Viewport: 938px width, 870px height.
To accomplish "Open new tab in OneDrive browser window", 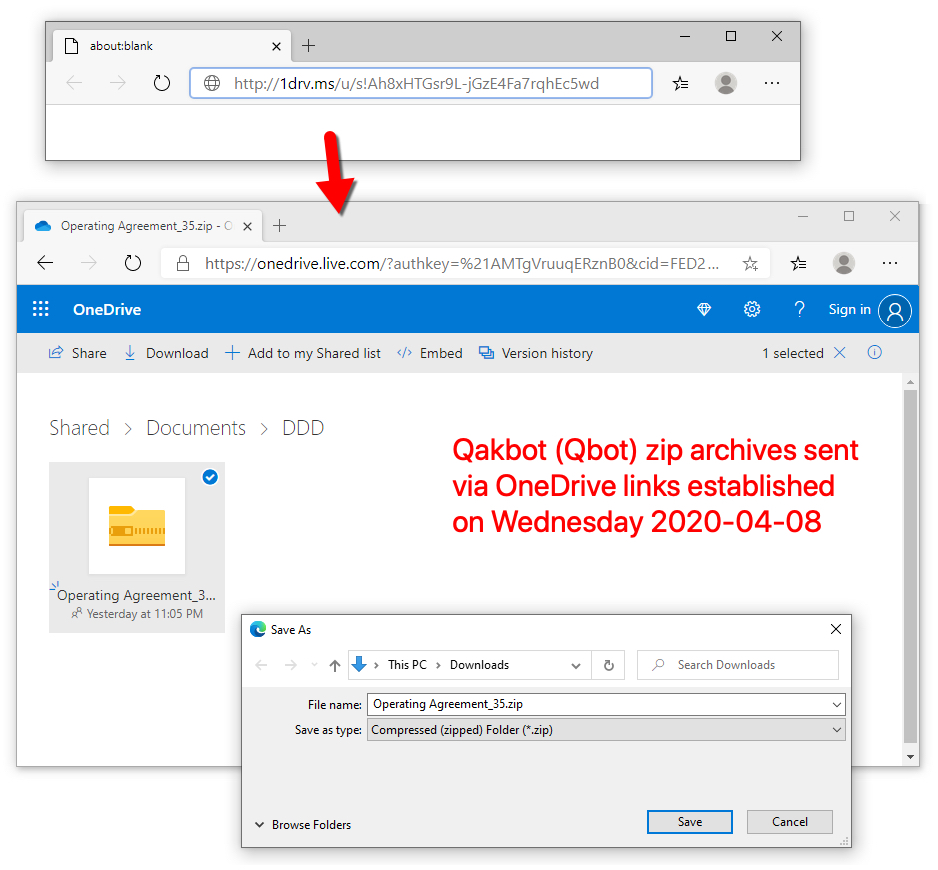I will pos(279,226).
